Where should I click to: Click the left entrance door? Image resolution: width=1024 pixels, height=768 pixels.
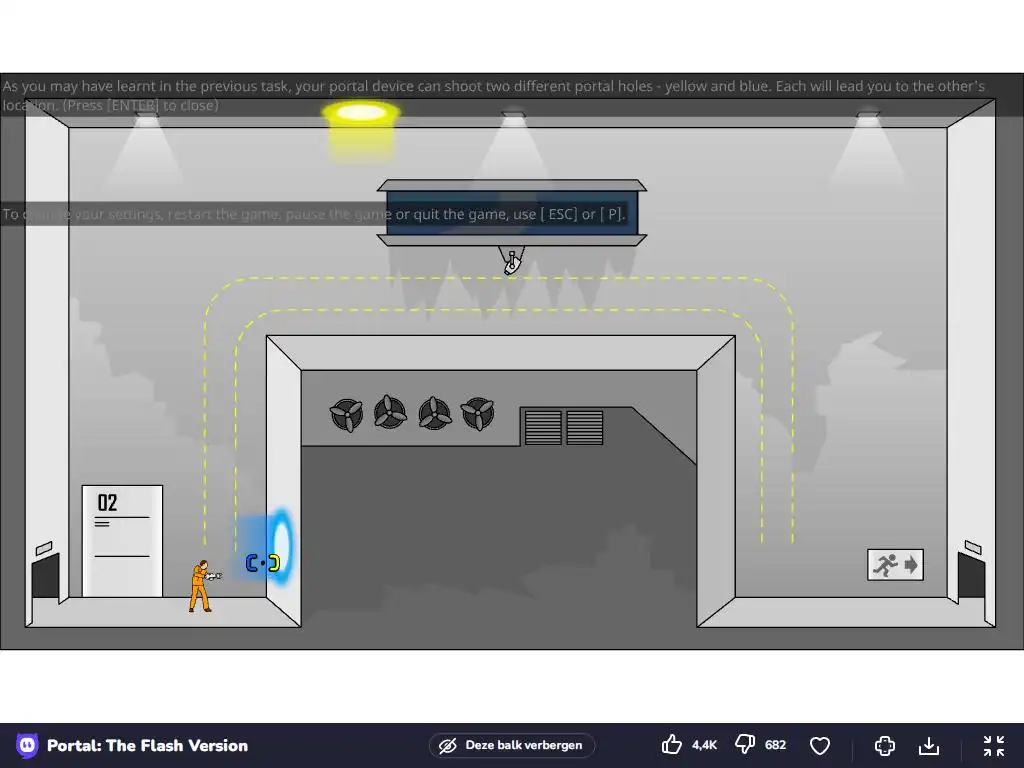tap(46, 576)
